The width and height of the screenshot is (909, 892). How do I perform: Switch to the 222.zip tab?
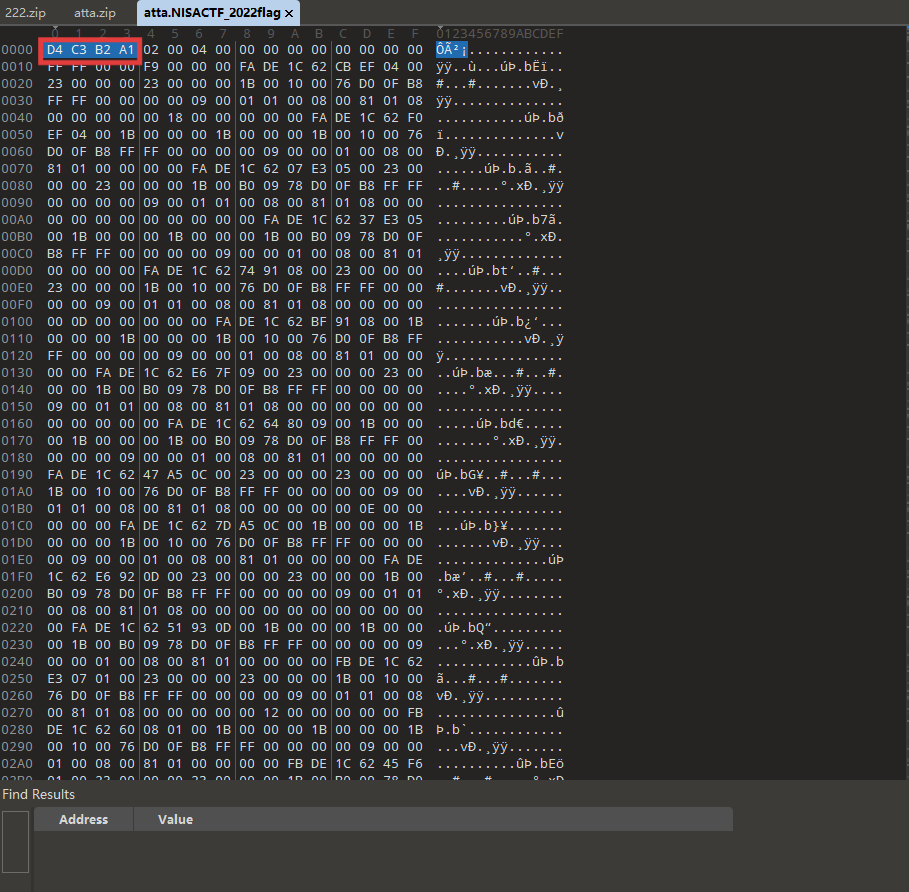[x=26, y=13]
